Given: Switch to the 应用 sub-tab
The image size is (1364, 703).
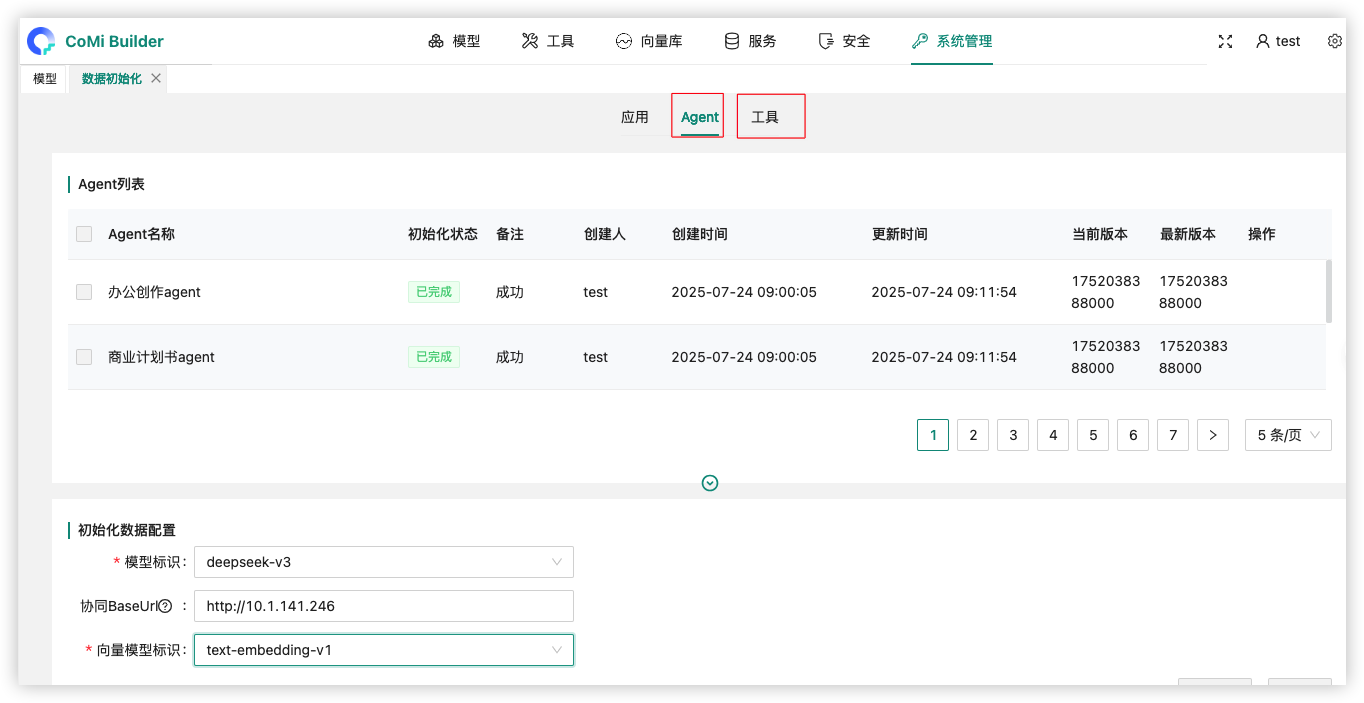Looking at the screenshot, I should [x=635, y=117].
